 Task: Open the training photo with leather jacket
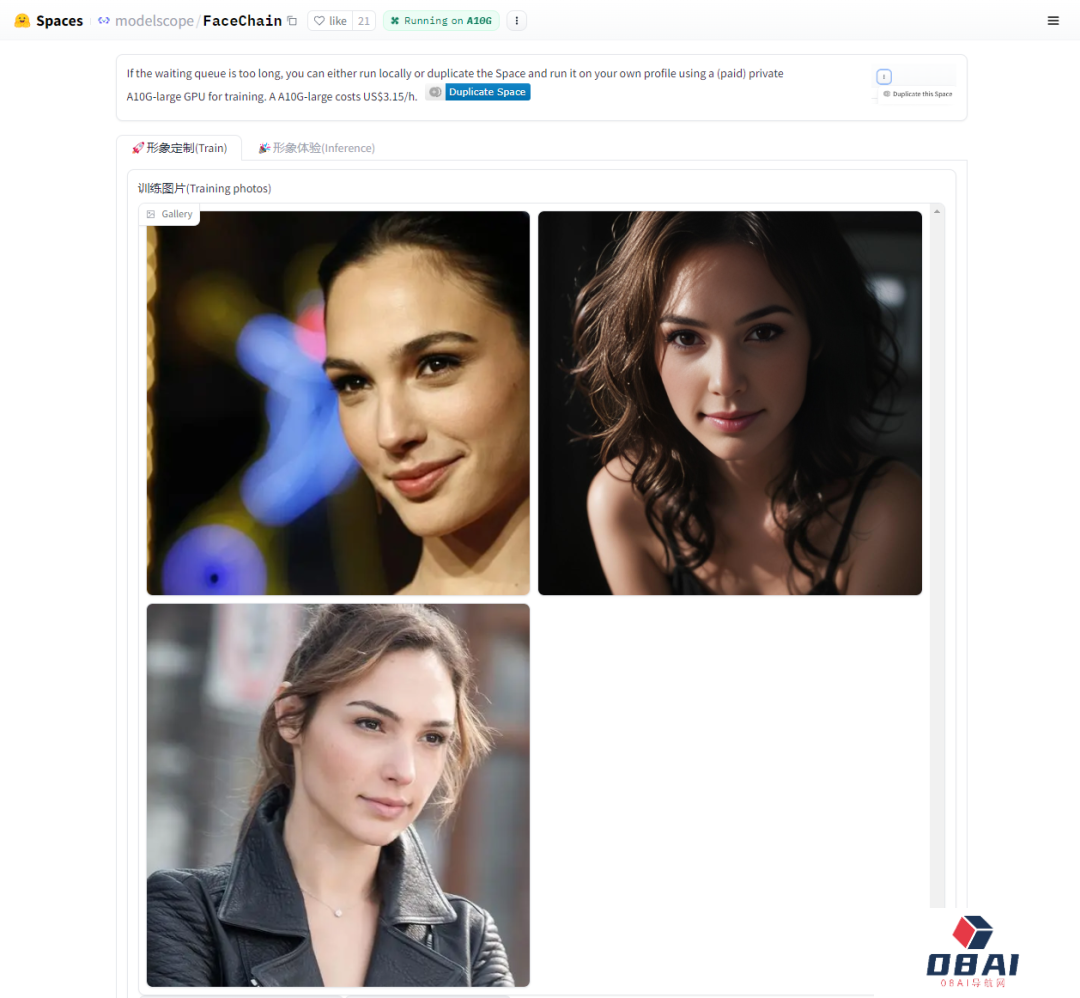click(x=338, y=795)
